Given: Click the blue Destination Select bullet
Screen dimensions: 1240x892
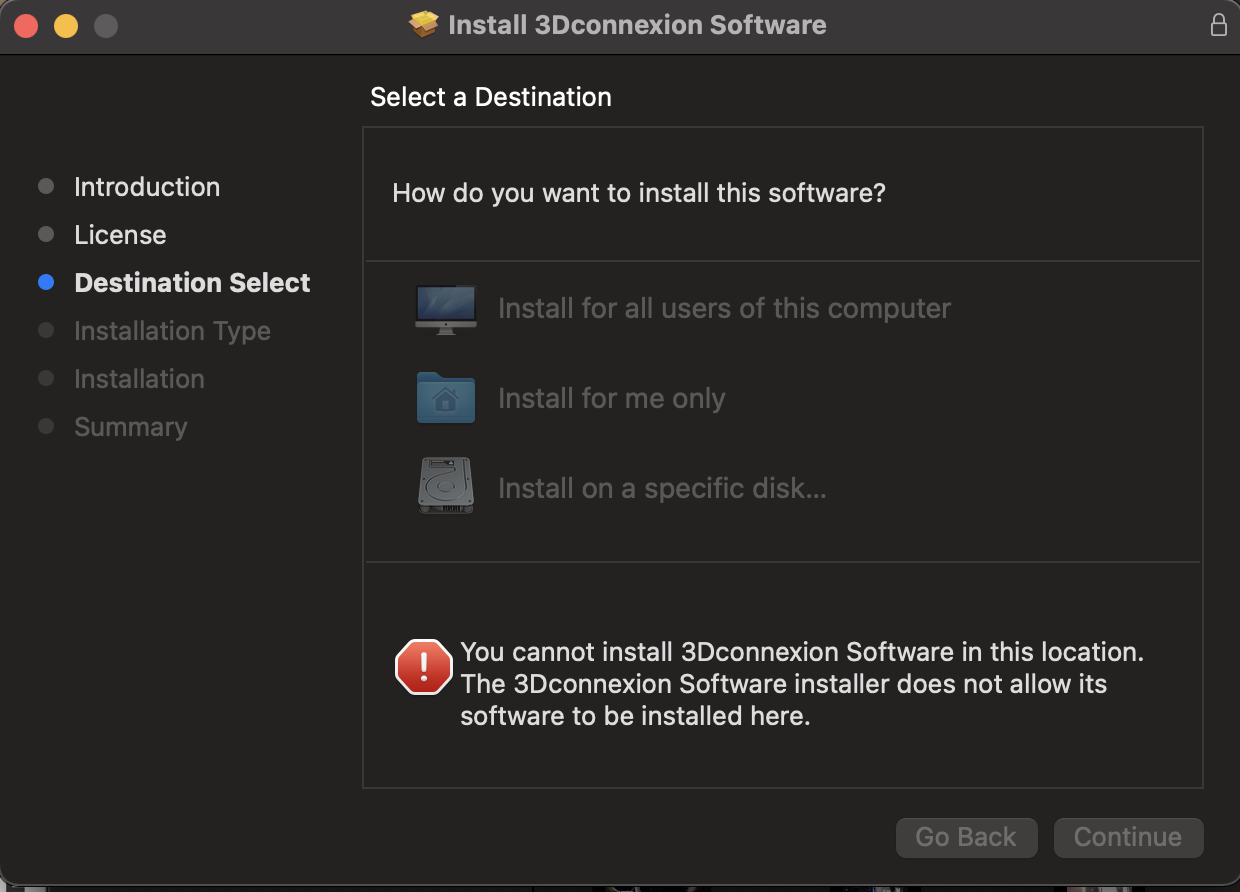Looking at the screenshot, I should coord(46,283).
